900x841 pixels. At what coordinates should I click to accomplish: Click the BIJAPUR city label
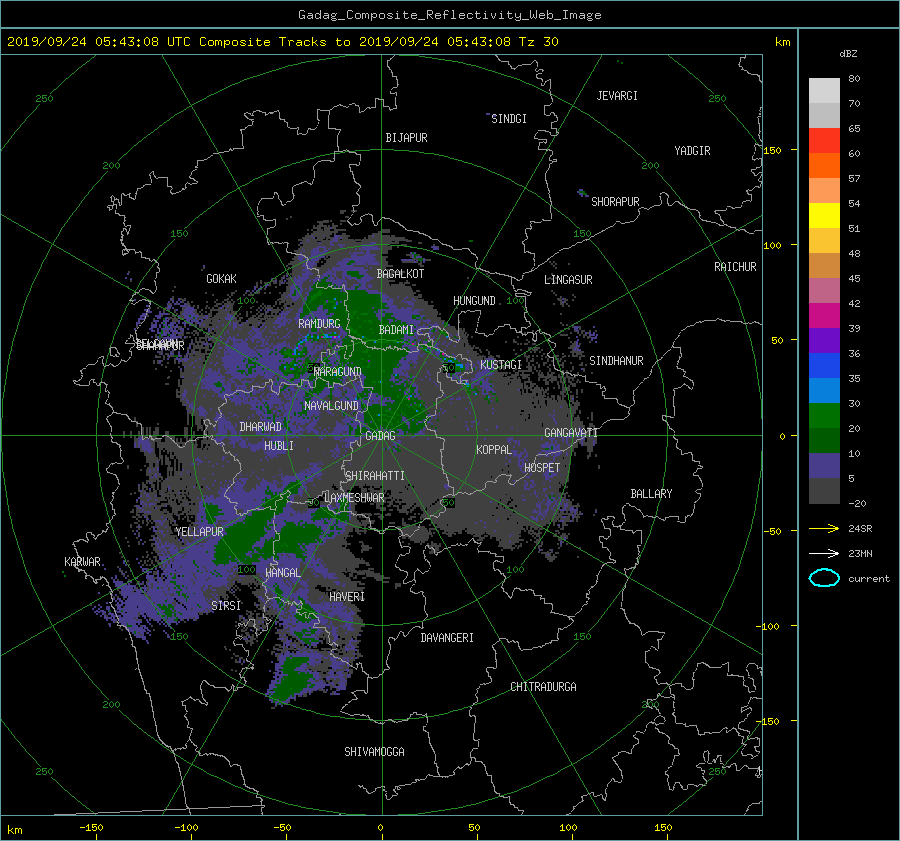tap(406, 138)
